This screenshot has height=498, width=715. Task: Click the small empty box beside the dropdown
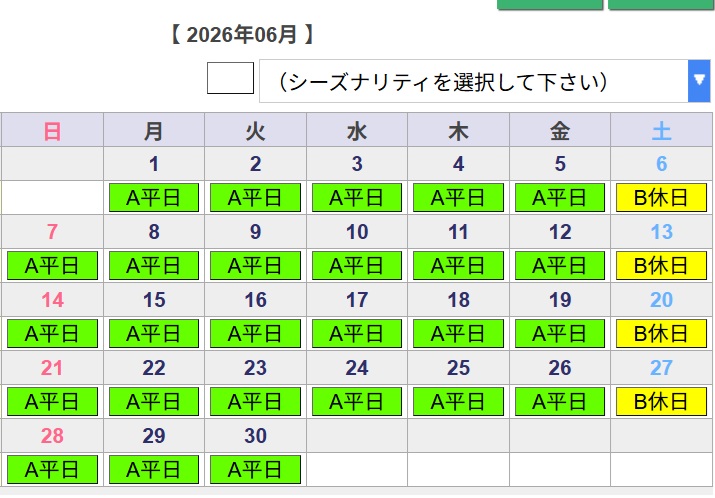[x=230, y=78]
